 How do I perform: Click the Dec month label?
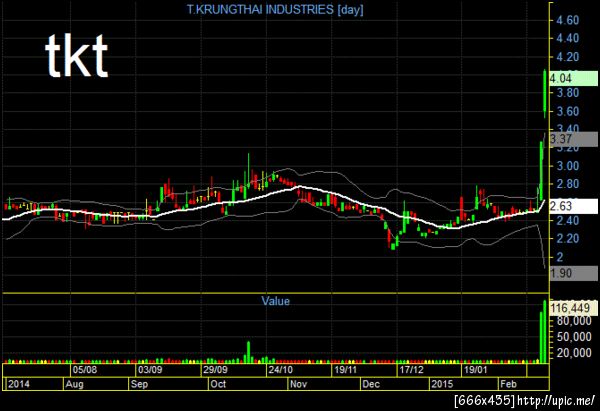coord(371,384)
